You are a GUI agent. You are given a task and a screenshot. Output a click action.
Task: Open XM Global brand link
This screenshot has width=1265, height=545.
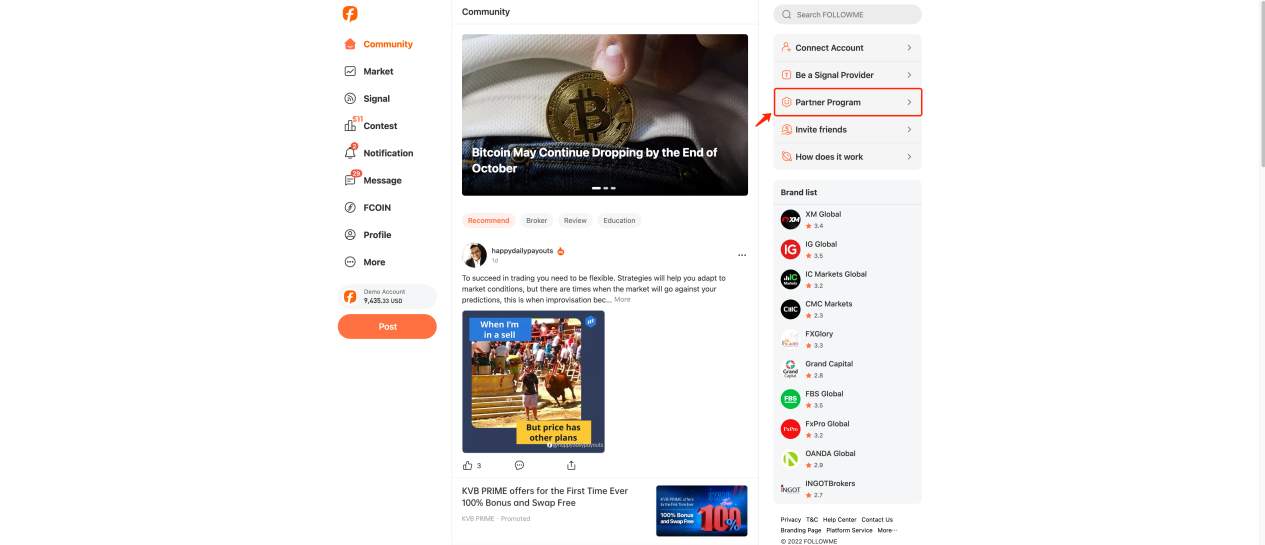tap(823, 214)
